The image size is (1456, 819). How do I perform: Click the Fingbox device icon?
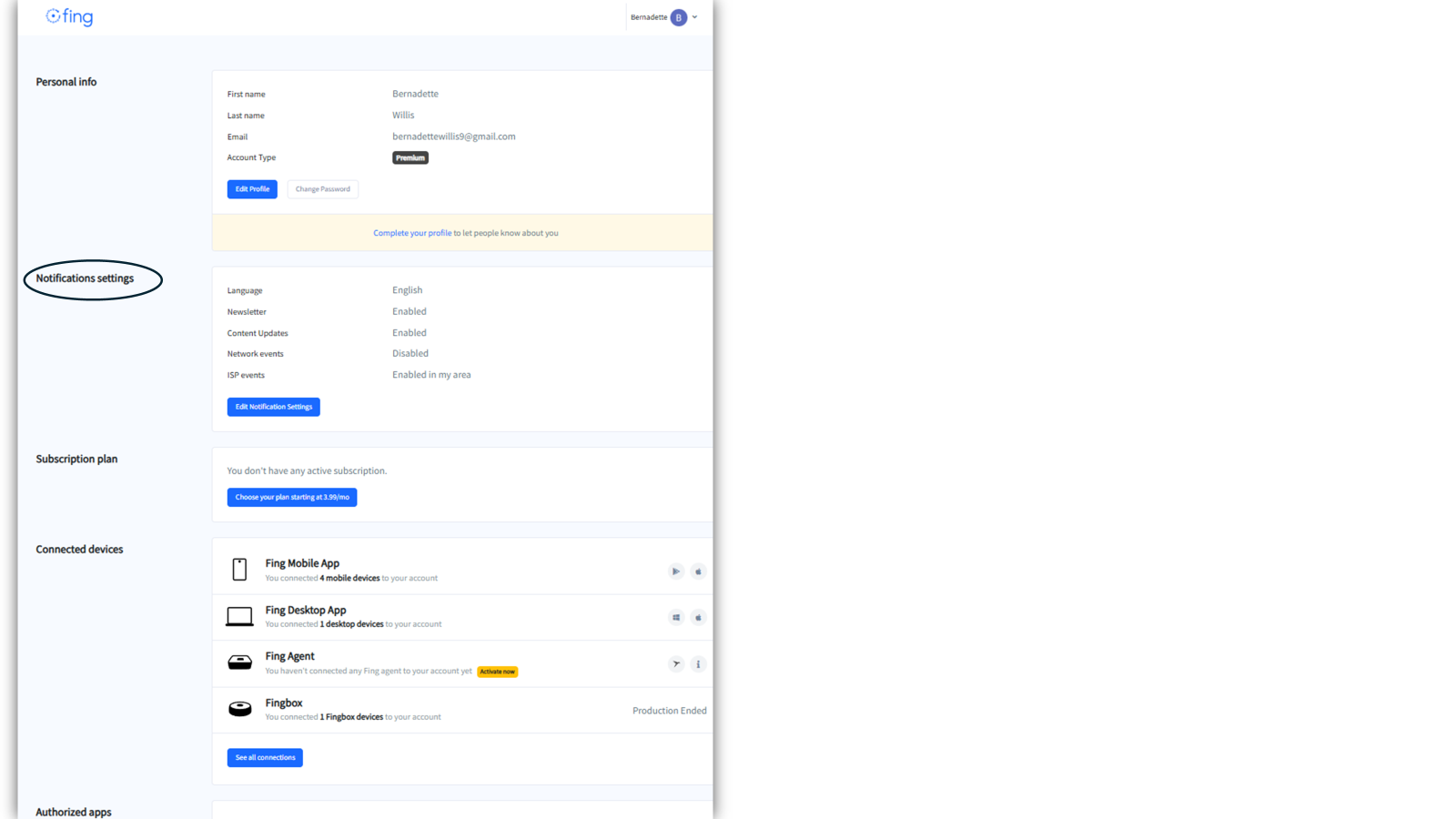point(239,709)
